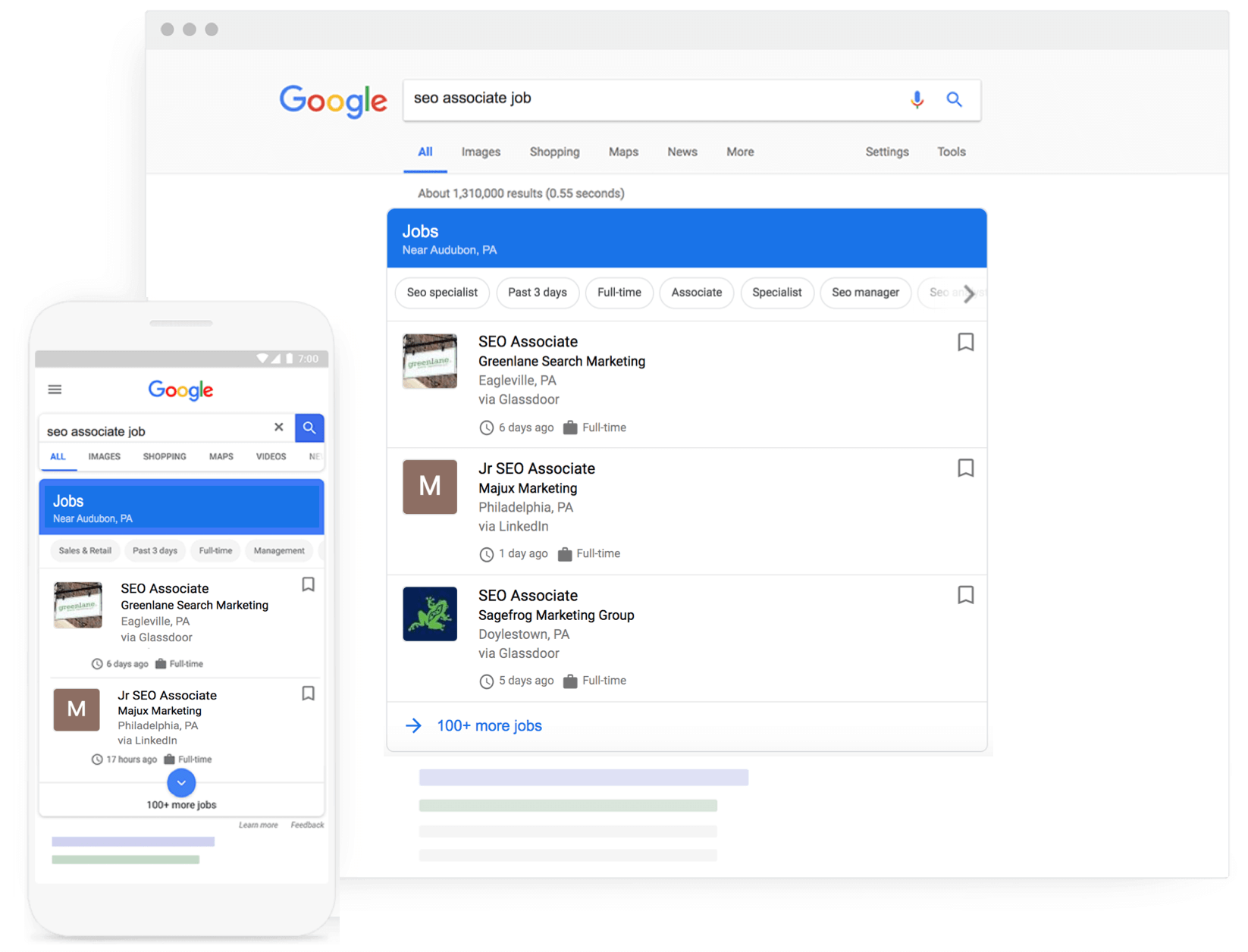Tap the mobile blue search button

(x=309, y=427)
